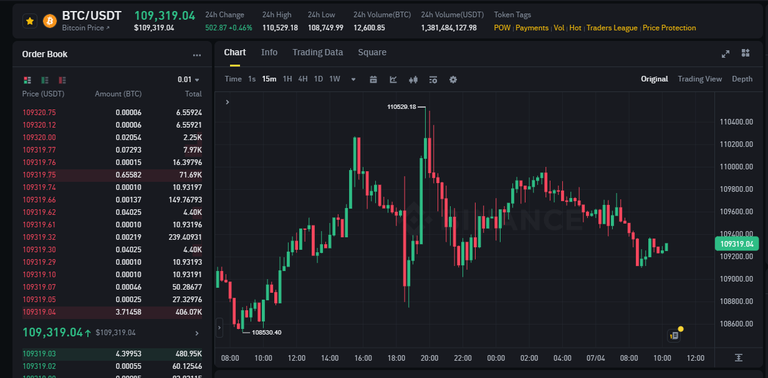Open the chart calendar date picker icon
The width and height of the screenshot is (768, 378).
(x=373, y=79)
